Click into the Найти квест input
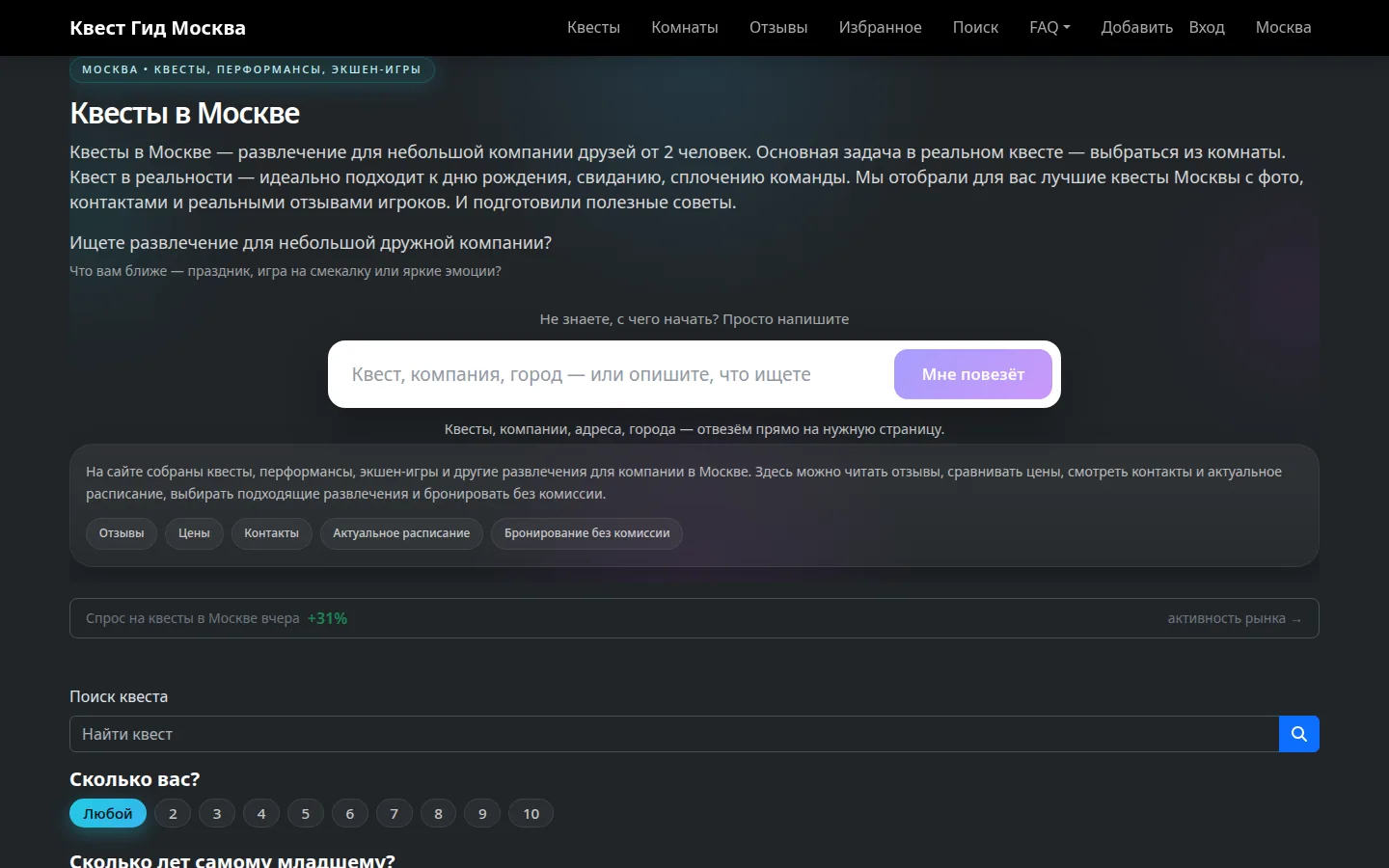The width and height of the screenshot is (1389, 868). (x=674, y=734)
